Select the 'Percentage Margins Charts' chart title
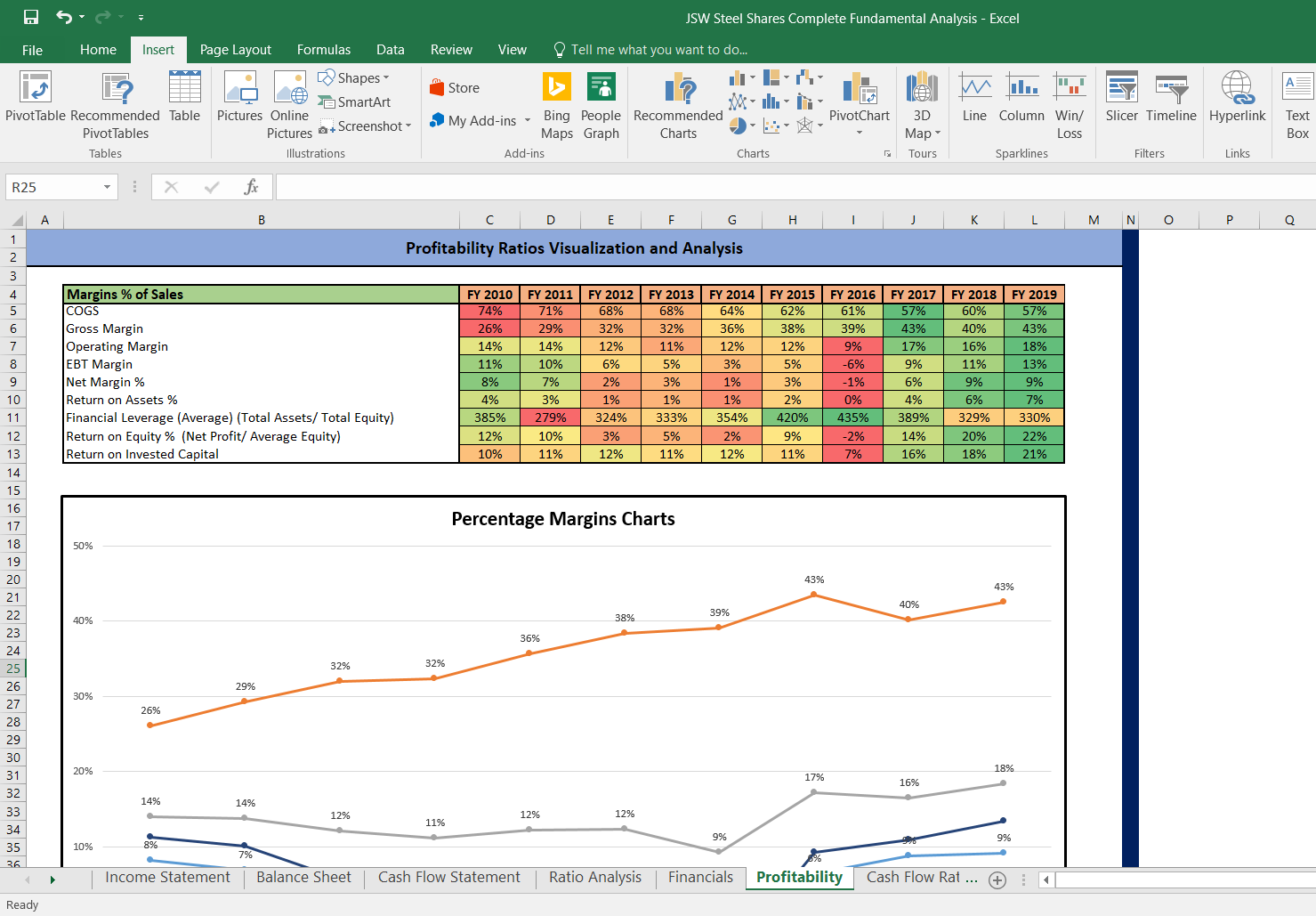 pyautogui.click(x=563, y=519)
